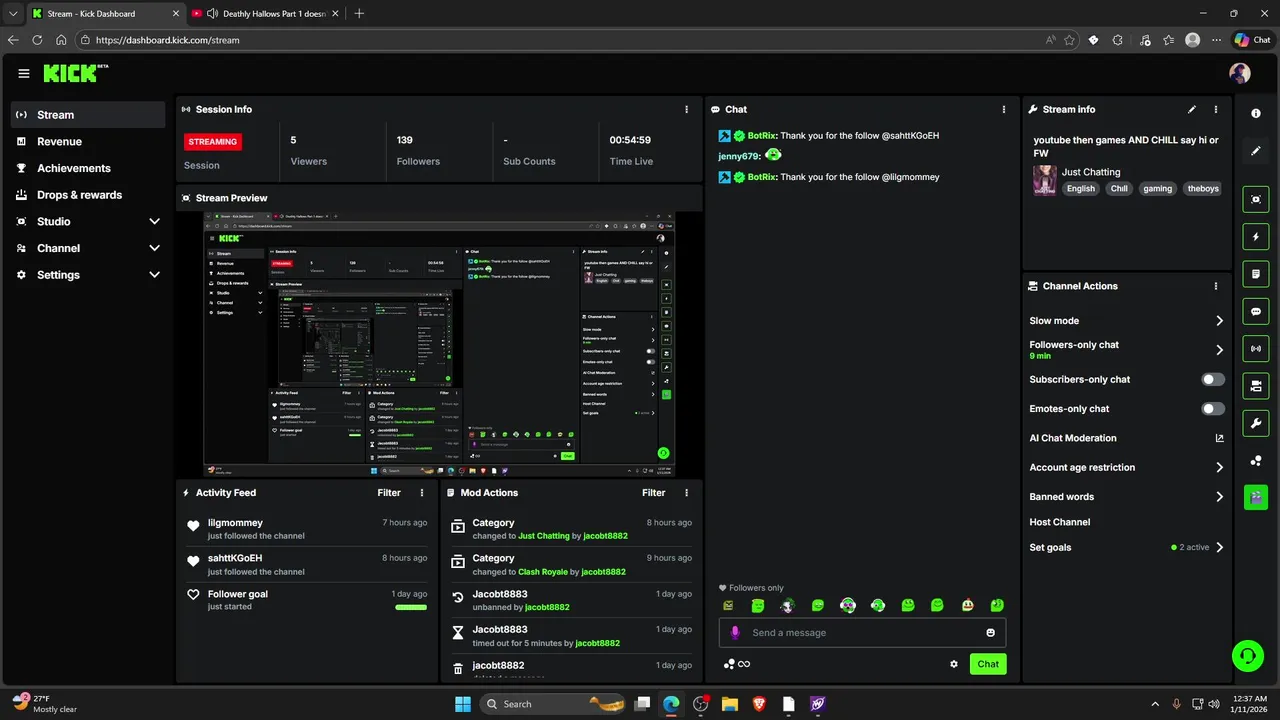Toggle the camera widget icon in right sidebar
This screenshot has height=720, width=1280.
1256,386
